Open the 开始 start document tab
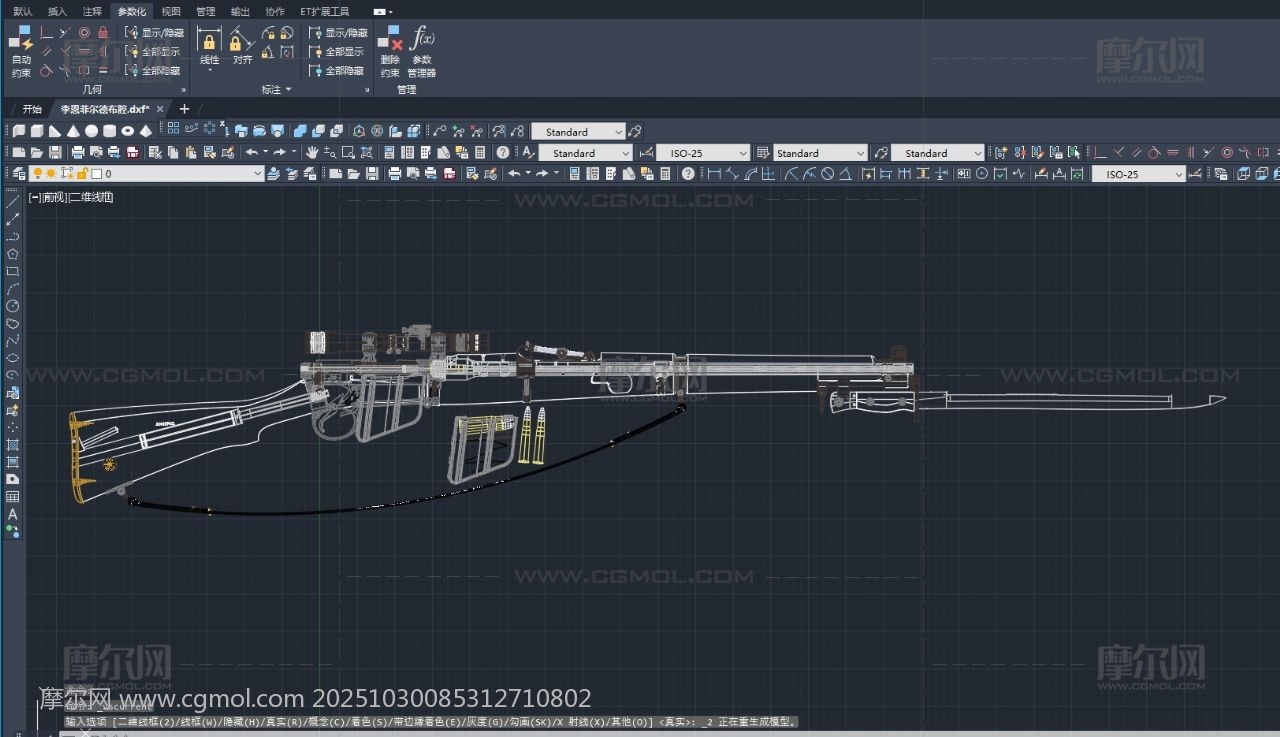 [32, 109]
